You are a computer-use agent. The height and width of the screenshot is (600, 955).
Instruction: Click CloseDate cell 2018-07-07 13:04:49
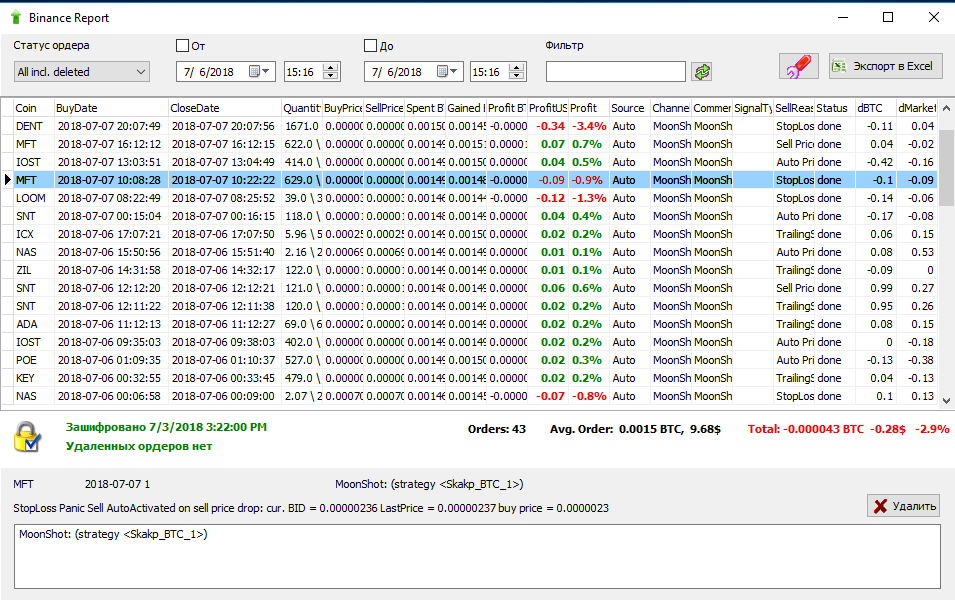pyautogui.click(x=224, y=162)
